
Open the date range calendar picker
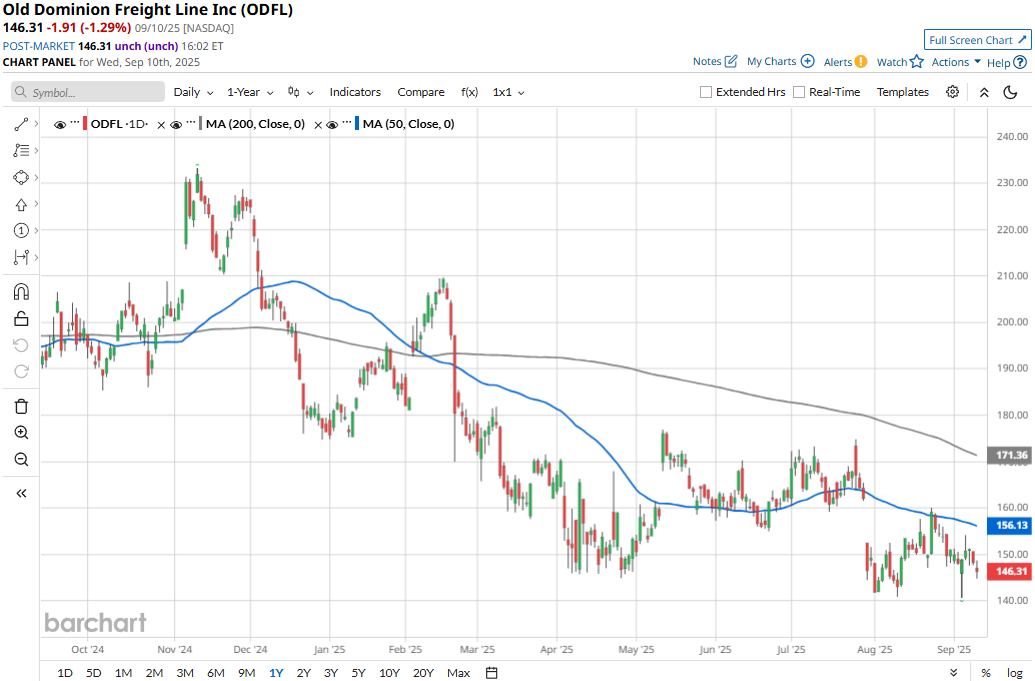point(492,672)
